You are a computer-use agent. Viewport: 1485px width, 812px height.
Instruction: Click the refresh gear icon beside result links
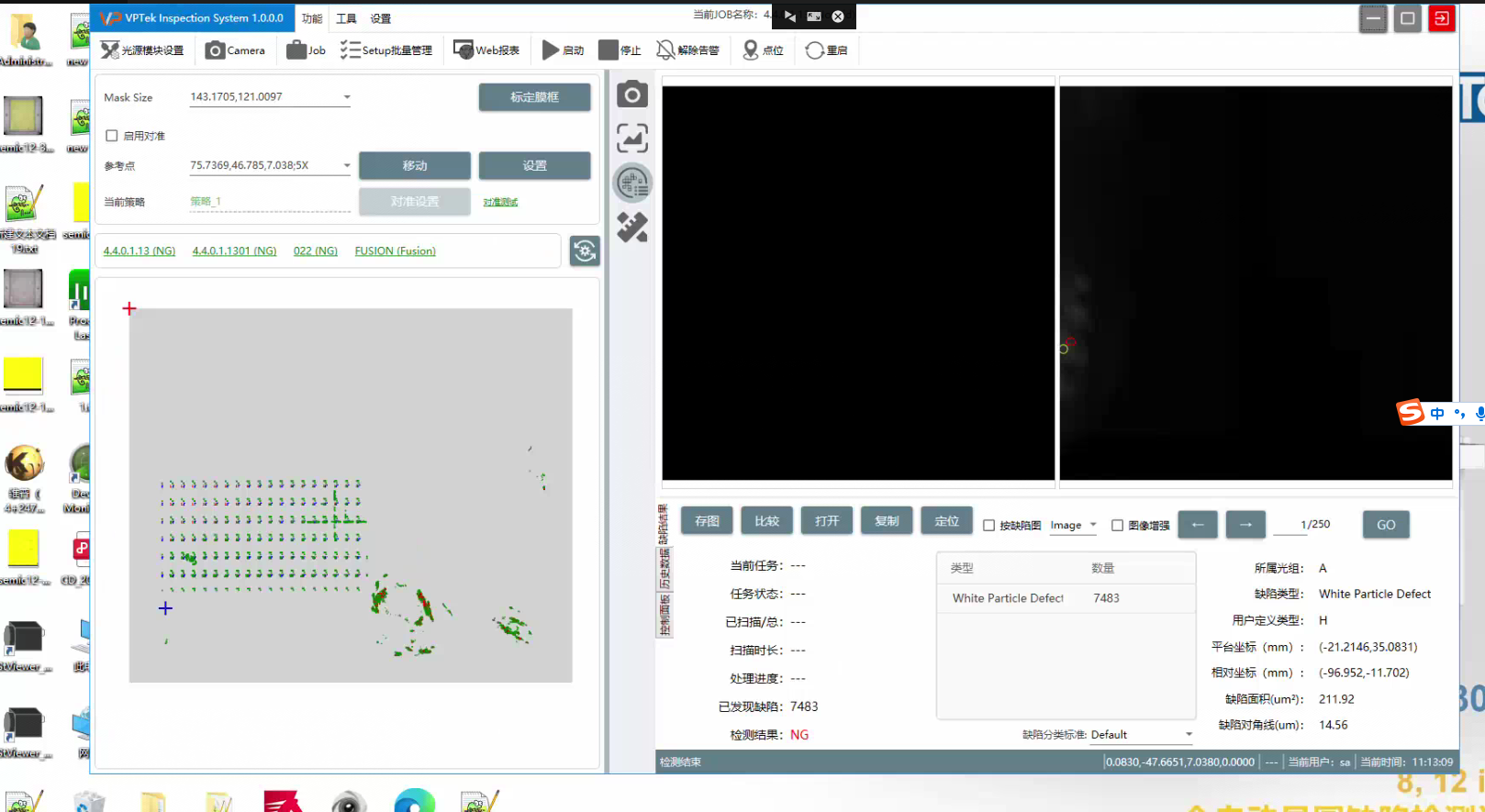click(585, 250)
